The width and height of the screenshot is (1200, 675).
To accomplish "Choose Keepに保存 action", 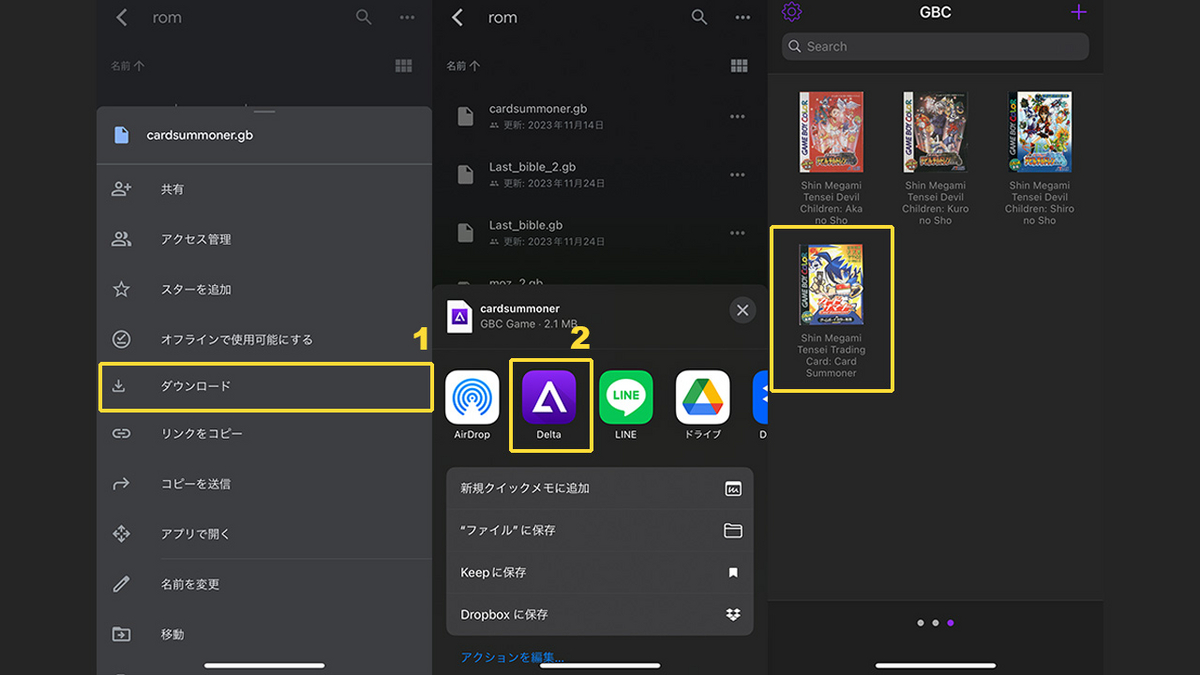I will point(600,573).
